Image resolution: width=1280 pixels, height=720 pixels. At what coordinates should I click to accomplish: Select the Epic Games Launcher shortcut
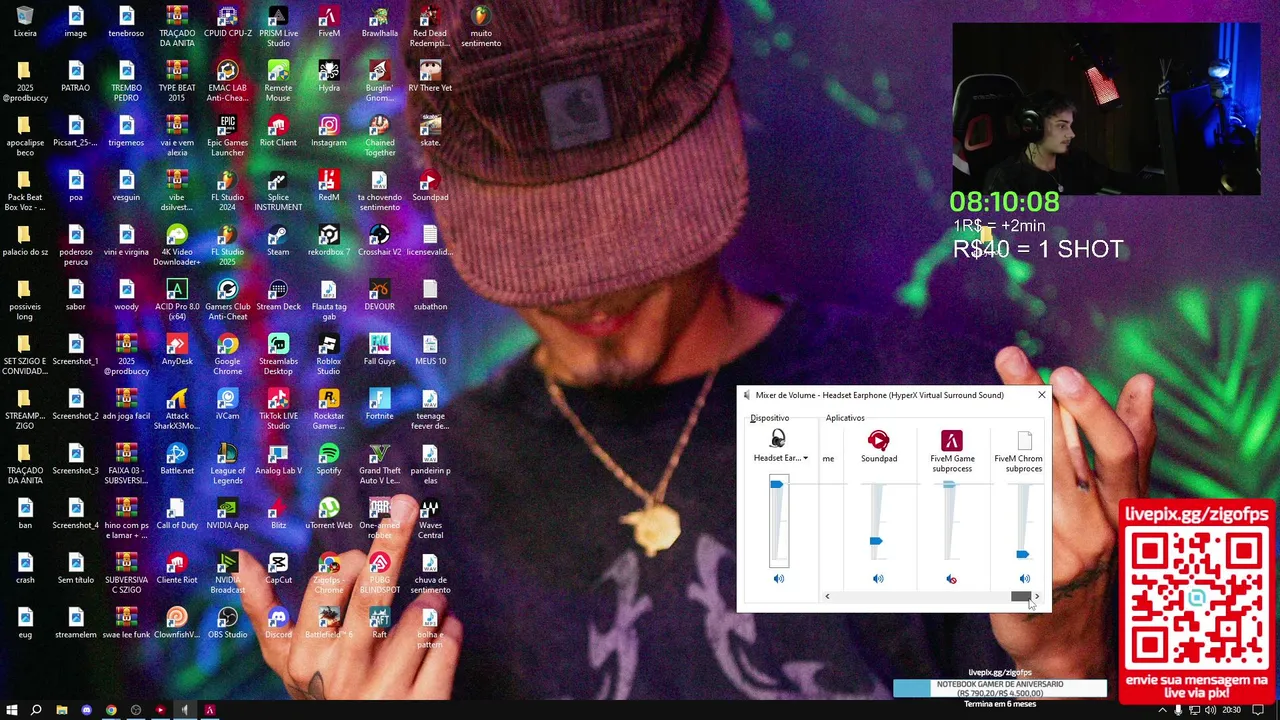click(227, 136)
